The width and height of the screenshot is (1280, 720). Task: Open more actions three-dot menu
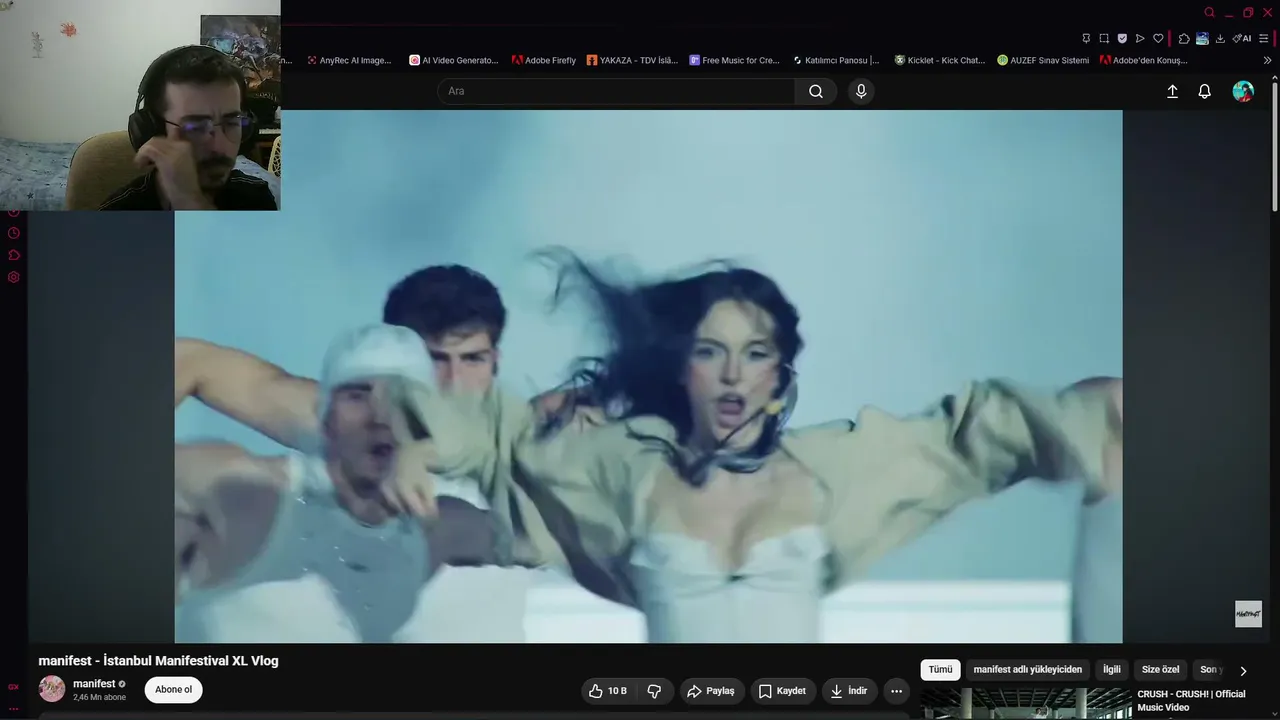[x=896, y=691]
